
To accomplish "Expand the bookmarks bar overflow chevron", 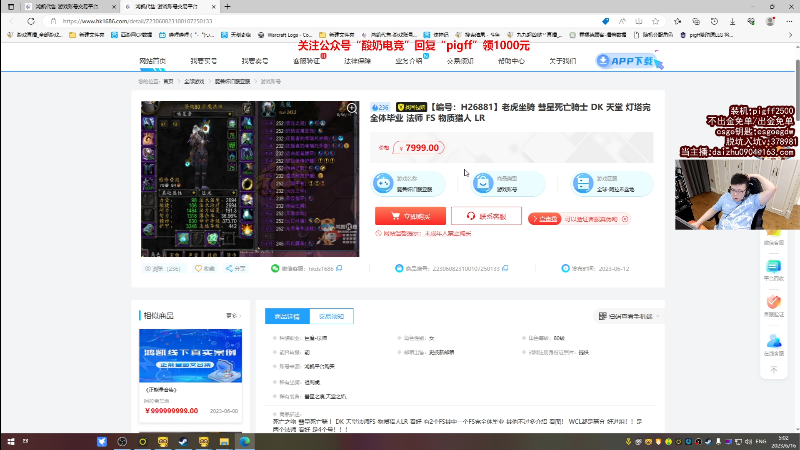I will (x=791, y=35).
